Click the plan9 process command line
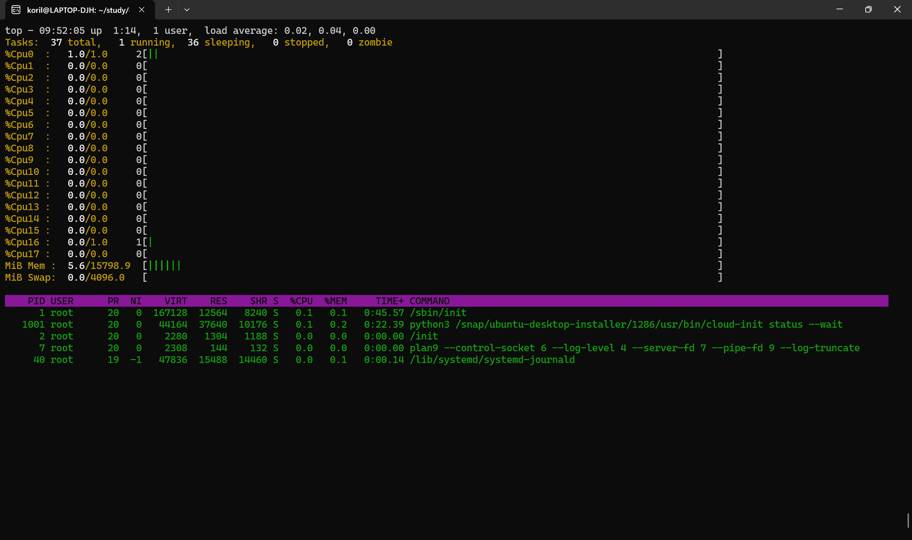 [634, 348]
